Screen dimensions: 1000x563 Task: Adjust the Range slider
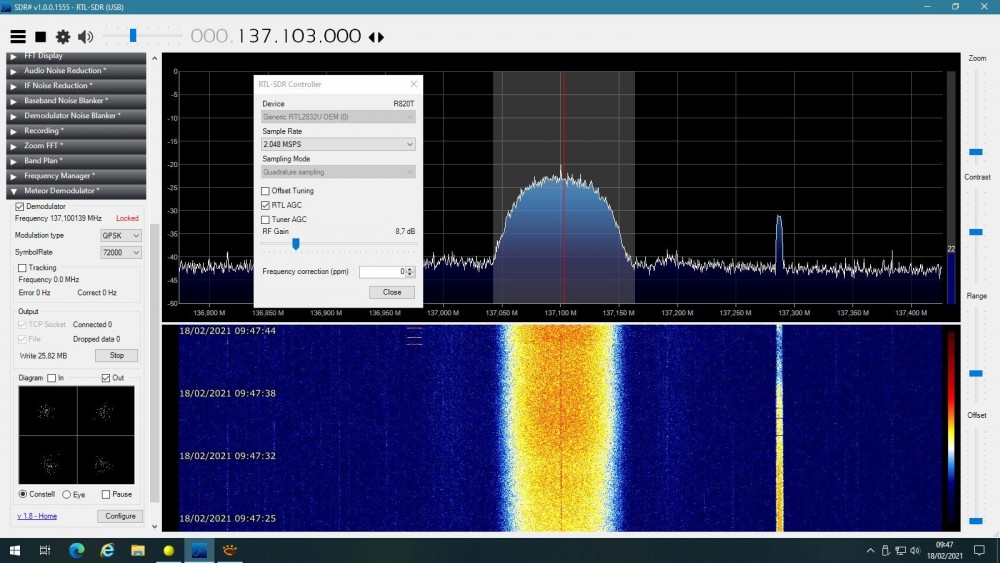pyautogui.click(x=976, y=374)
